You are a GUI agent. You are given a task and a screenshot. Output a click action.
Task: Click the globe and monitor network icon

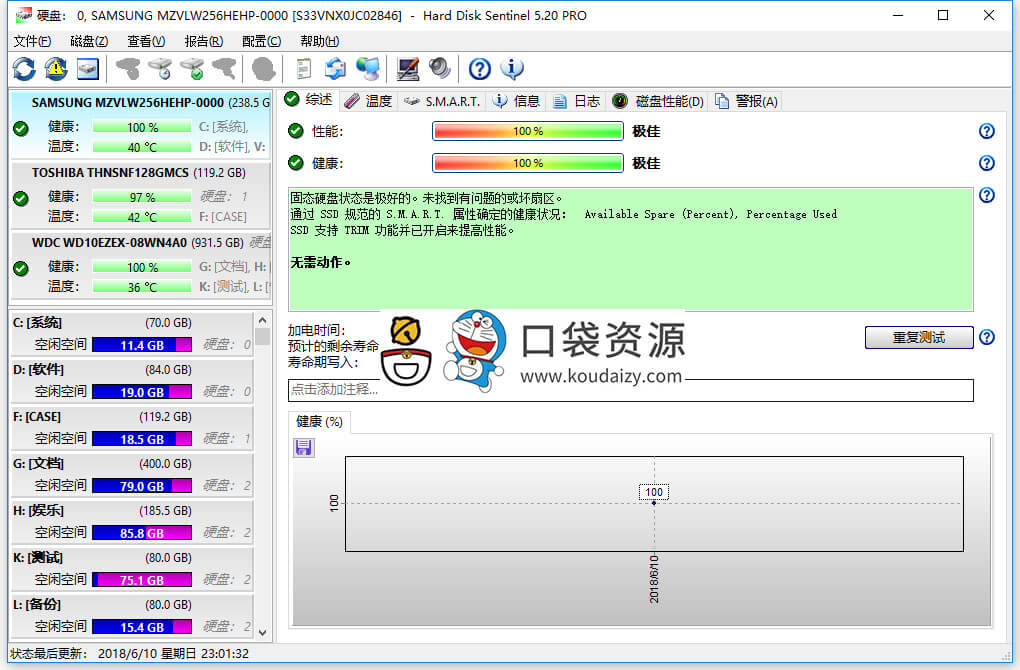(x=368, y=68)
